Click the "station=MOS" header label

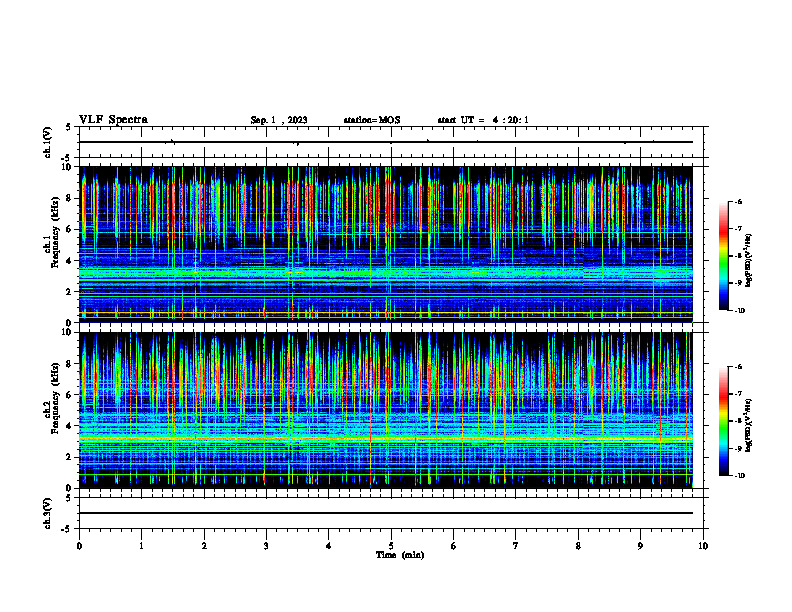pyautogui.click(x=372, y=120)
